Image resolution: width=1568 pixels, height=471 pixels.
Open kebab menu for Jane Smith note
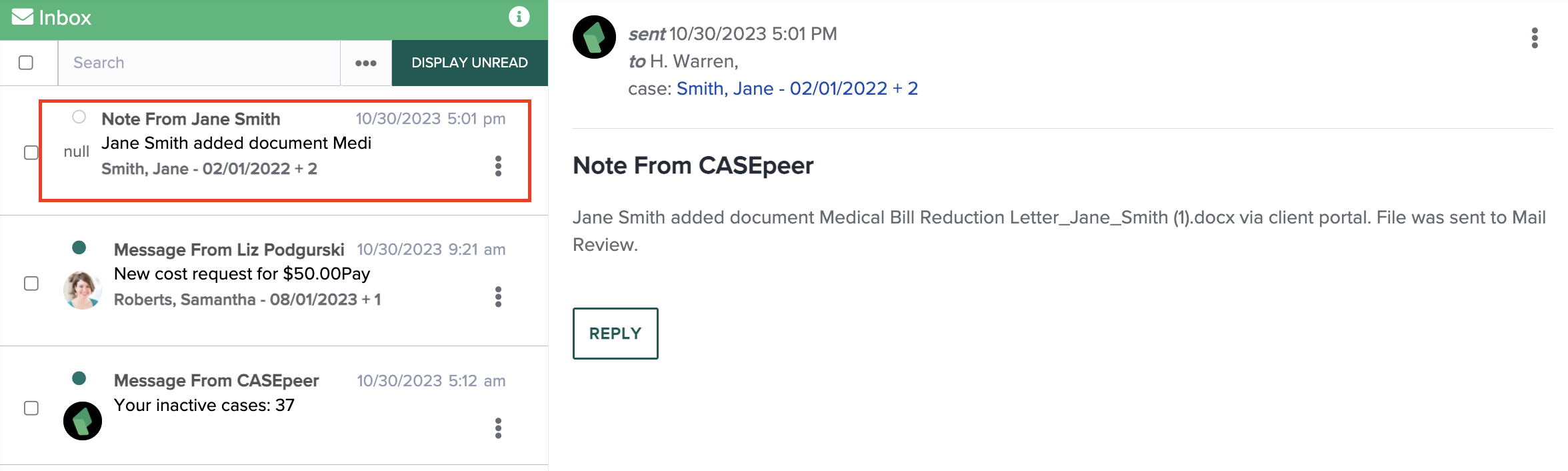[x=498, y=166]
